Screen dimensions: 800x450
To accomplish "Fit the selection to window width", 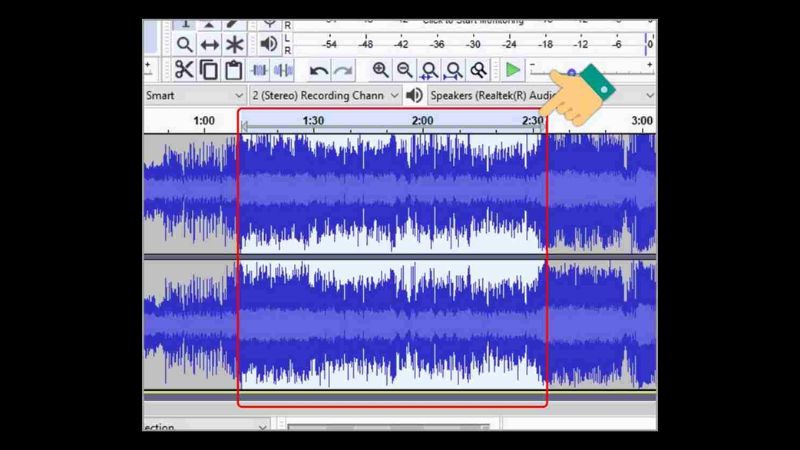I will (429, 70).
